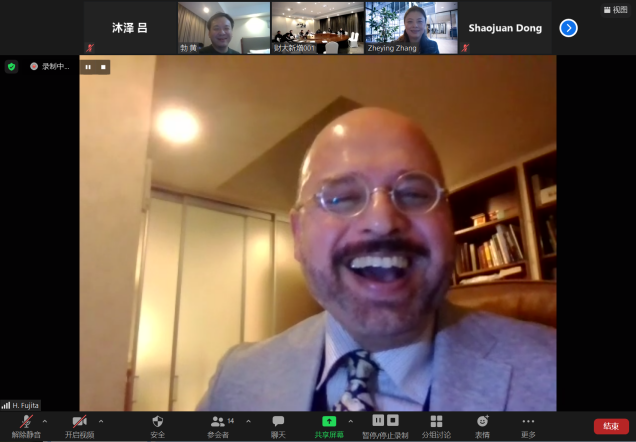This screenshot has width=636, height=442.
Task: Turn on the camera (开启视频)
Action: tap(79, 423)
